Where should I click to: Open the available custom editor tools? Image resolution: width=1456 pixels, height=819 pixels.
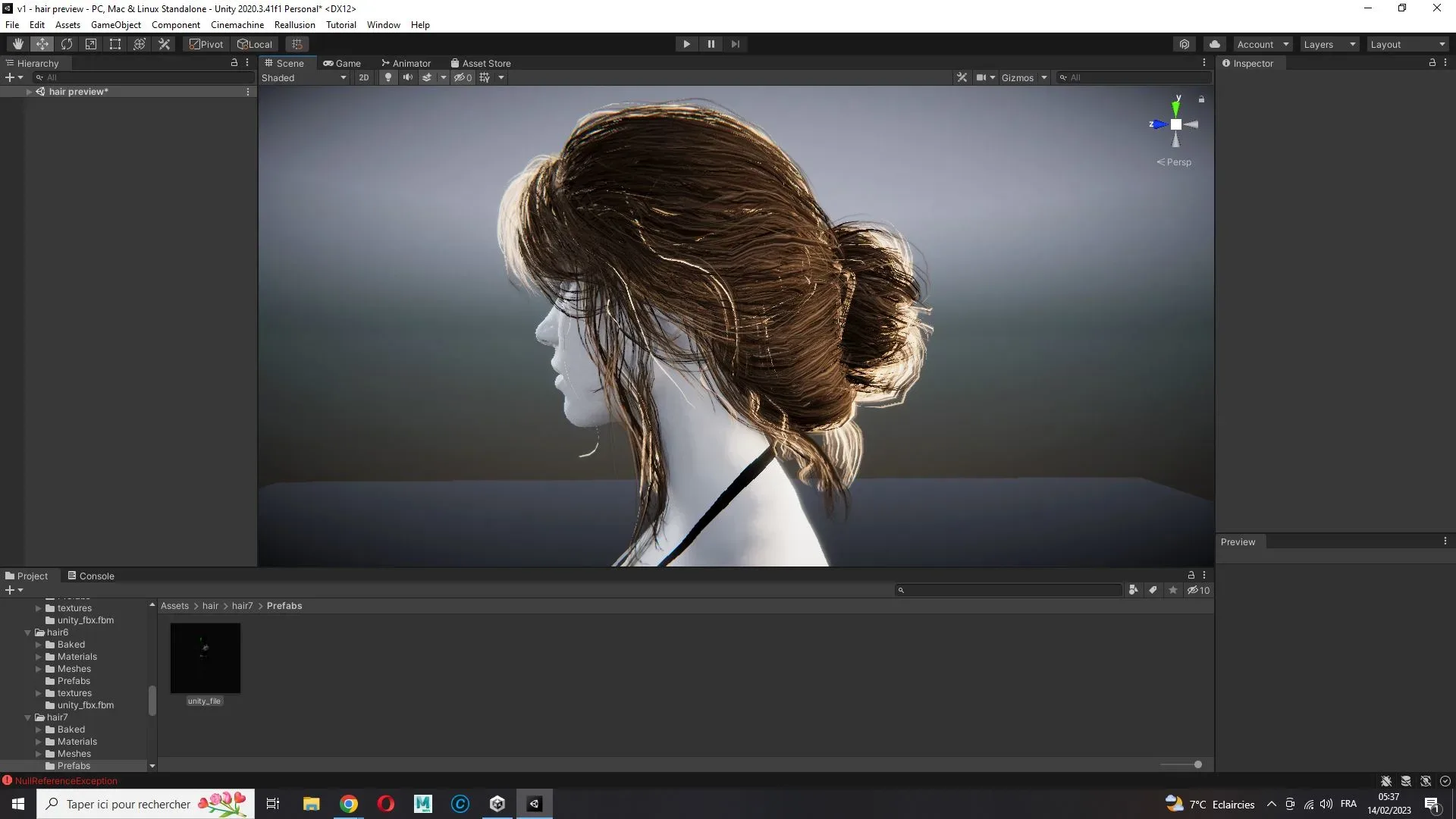(x=164, y=43)
